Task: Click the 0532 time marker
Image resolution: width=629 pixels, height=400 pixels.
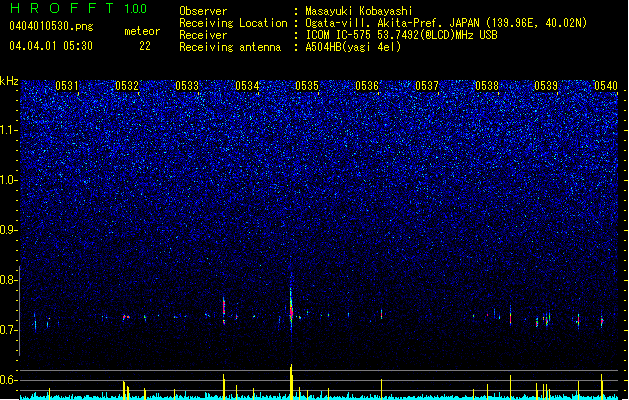Action: coord(127,85)
